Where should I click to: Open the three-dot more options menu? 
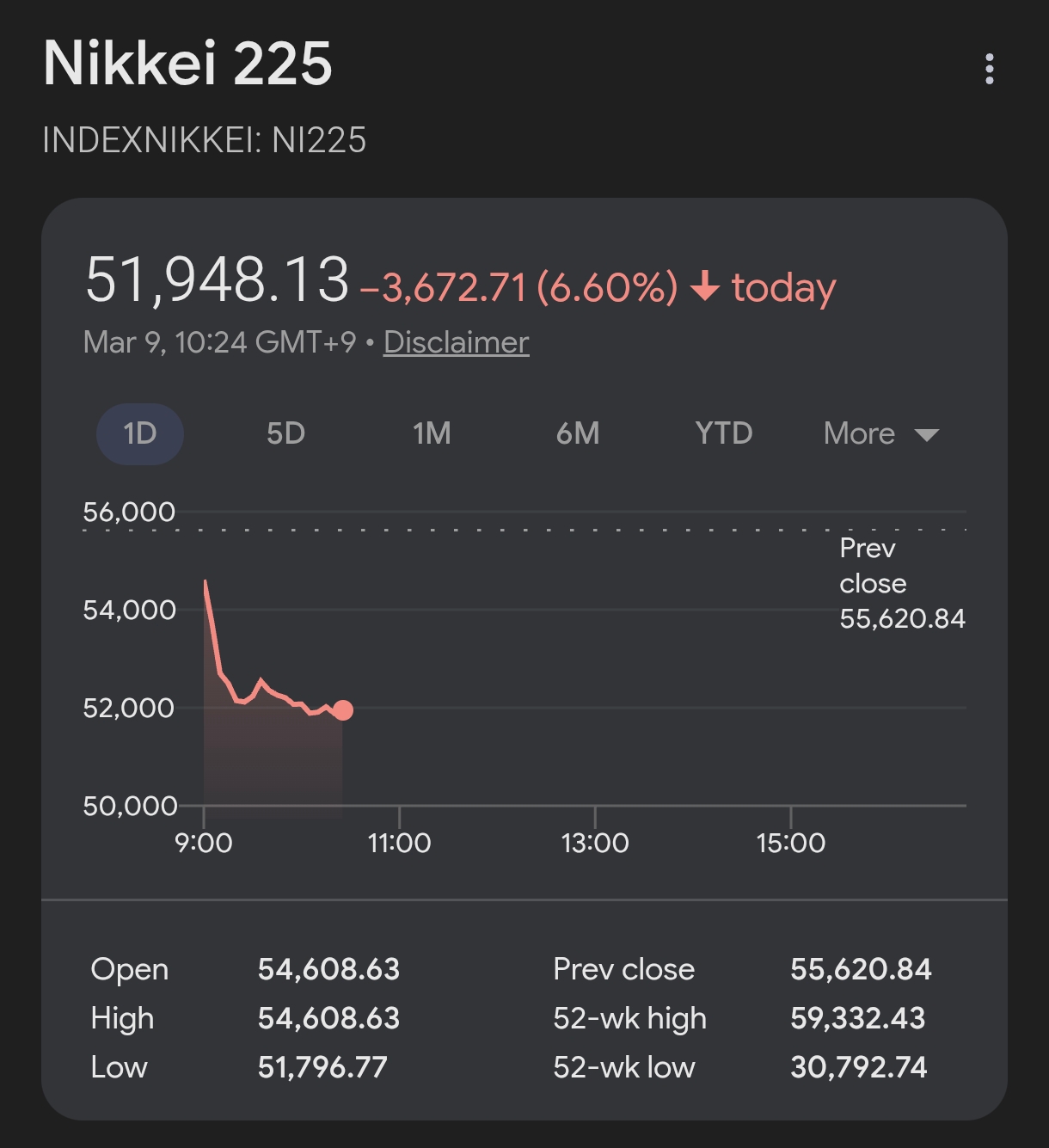click(x=990, y=69)
